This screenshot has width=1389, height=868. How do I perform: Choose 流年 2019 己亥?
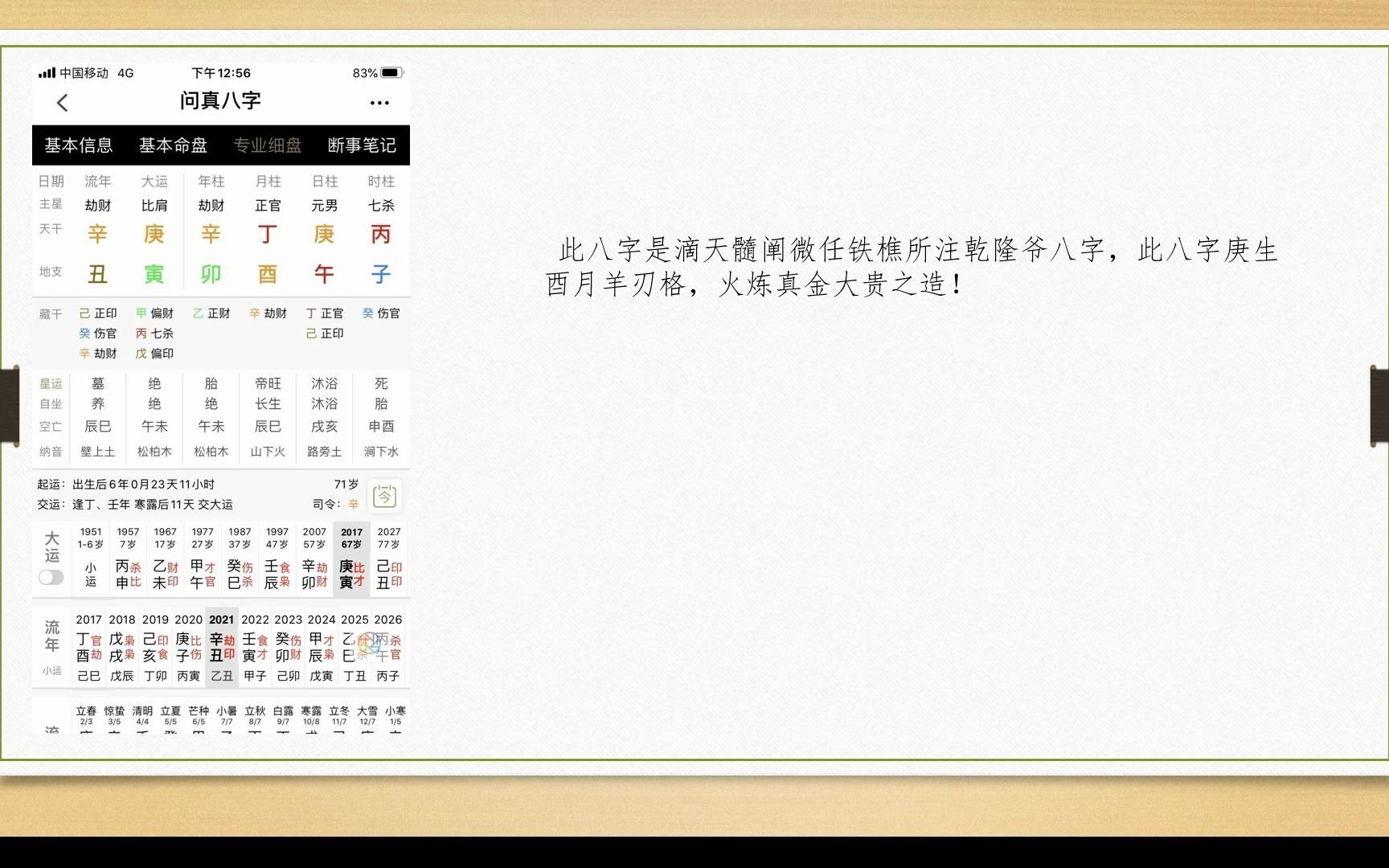coord(155,648)
